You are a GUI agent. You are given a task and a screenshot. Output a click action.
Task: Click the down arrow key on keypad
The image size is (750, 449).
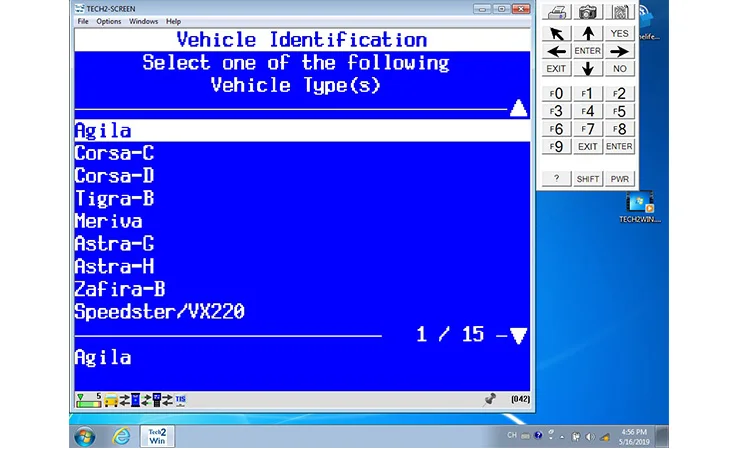pos(588,69)
